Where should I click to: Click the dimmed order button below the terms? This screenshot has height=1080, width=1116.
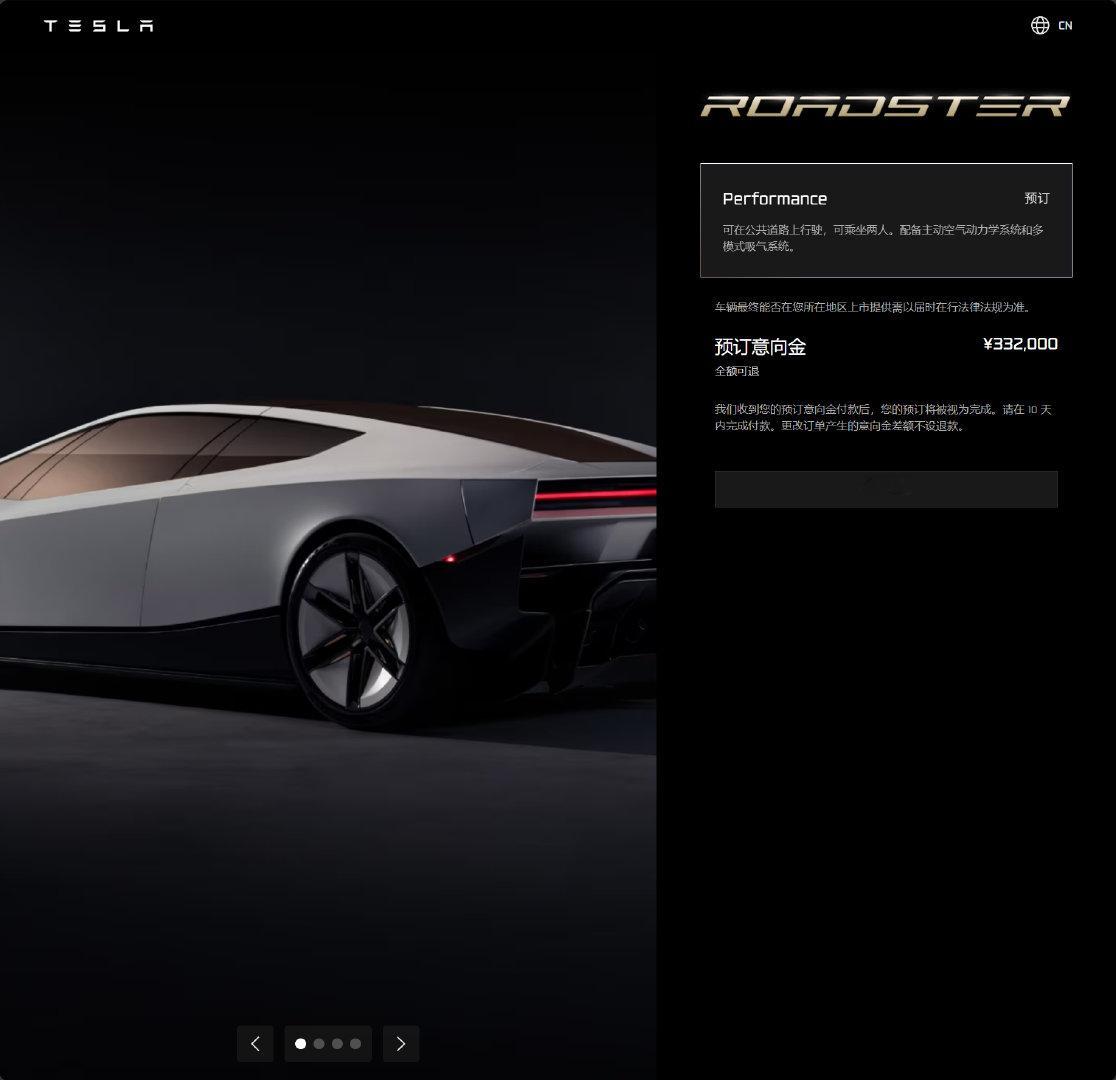pos(886,489)
